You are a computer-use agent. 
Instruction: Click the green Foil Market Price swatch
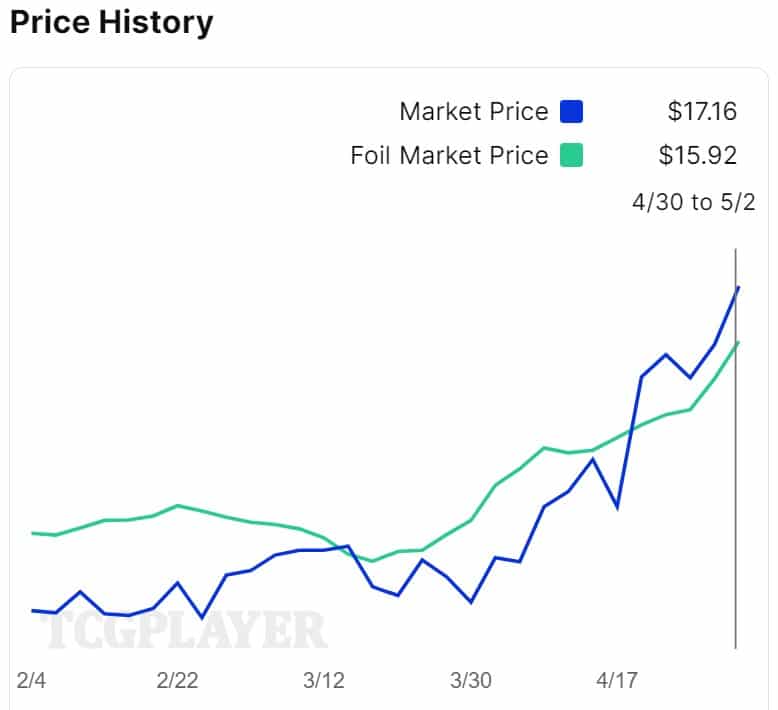(x=571, y=156)
